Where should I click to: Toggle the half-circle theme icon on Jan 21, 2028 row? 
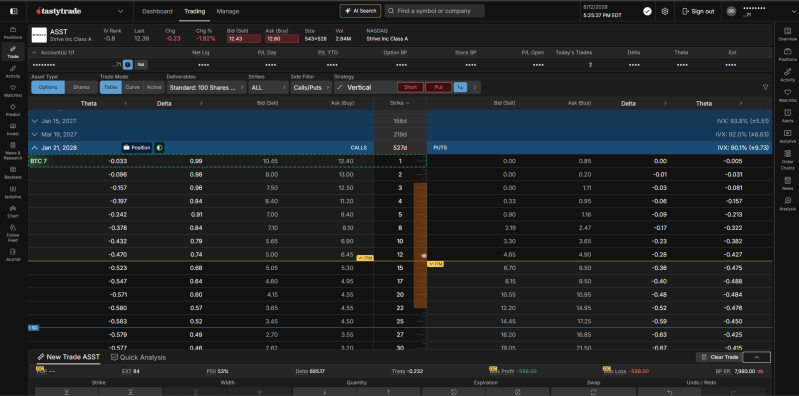tap(159, 148)
